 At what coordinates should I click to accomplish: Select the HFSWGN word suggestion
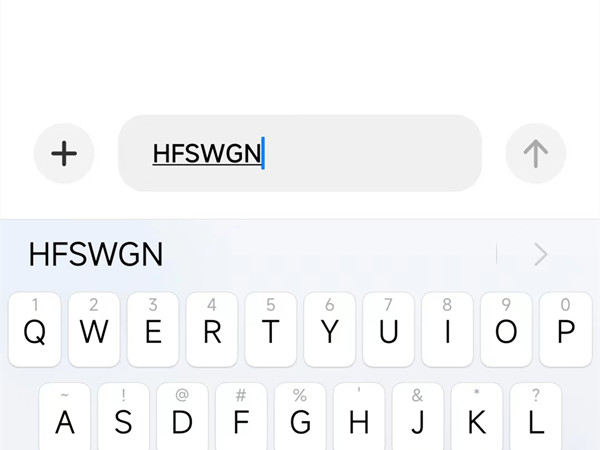96,254
